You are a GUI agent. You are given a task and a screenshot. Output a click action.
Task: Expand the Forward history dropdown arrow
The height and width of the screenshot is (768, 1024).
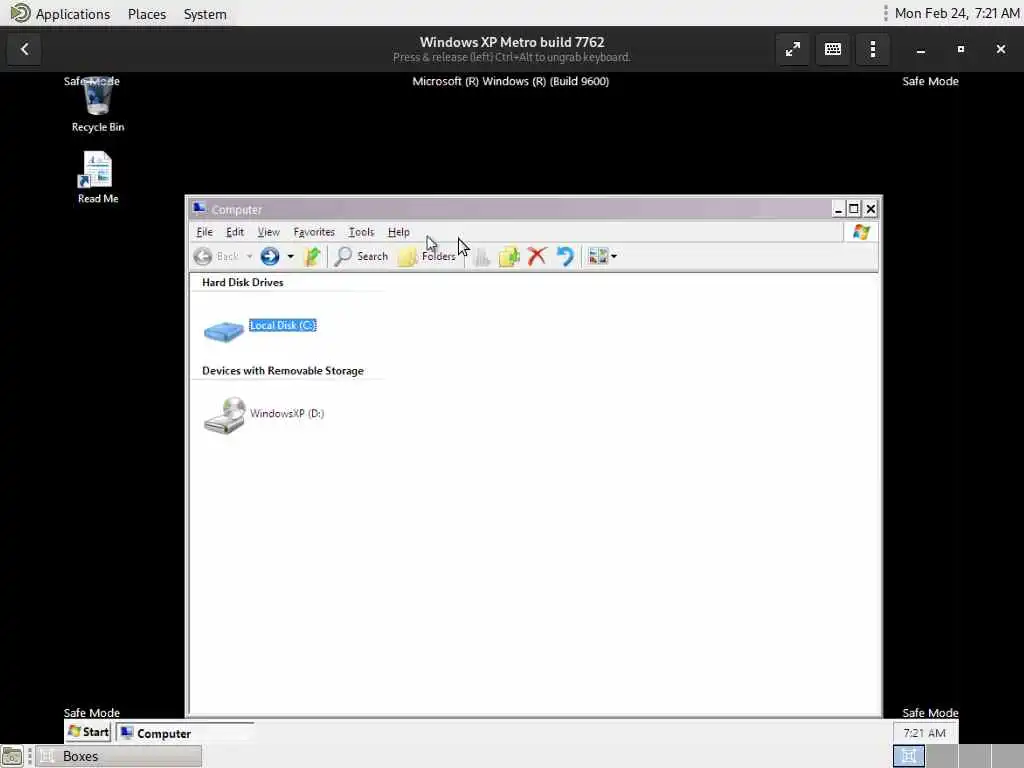pyautogui.click(x=291, y=256)
